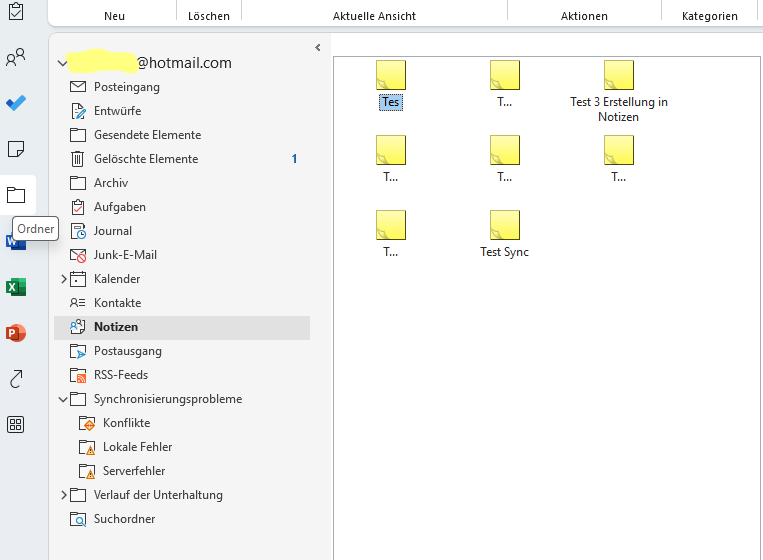Launch PowerPoint from the sidebar

16,333
